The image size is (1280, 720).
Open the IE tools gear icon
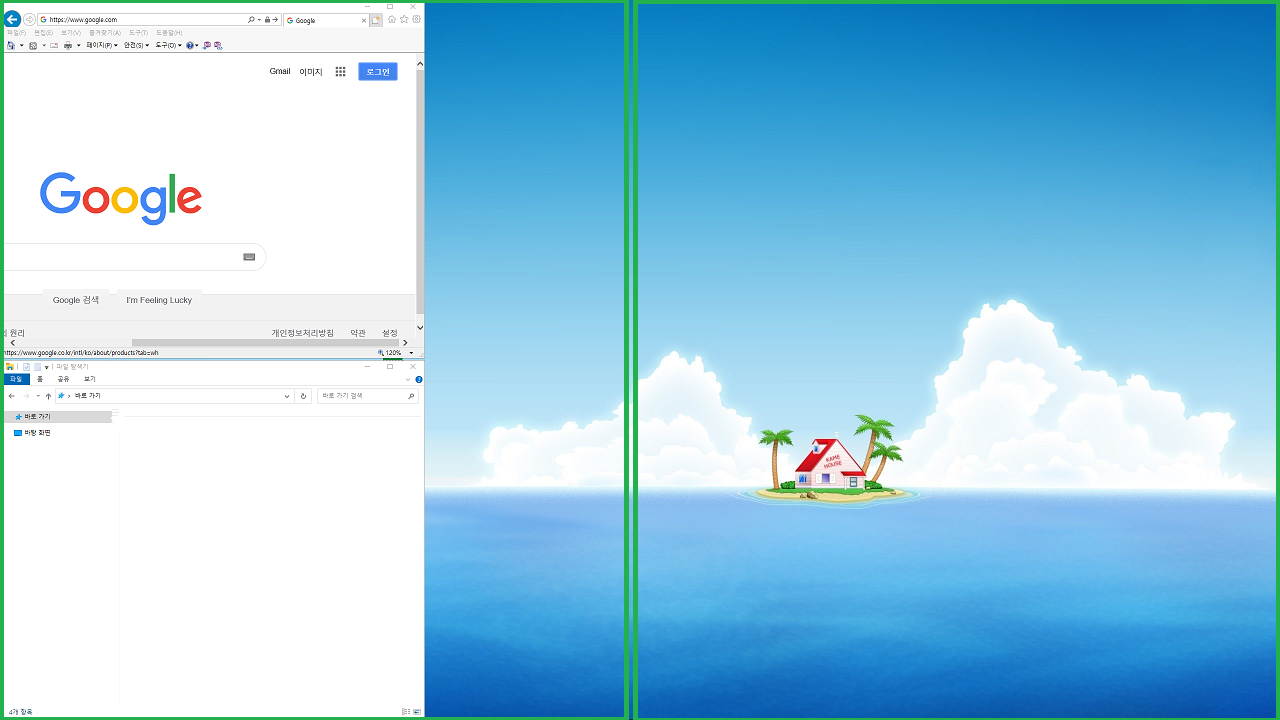coord(416,19)
